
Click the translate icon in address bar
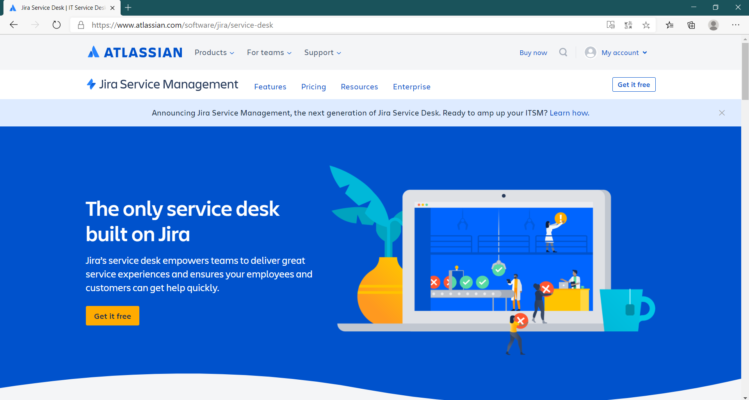click(628, 25)
